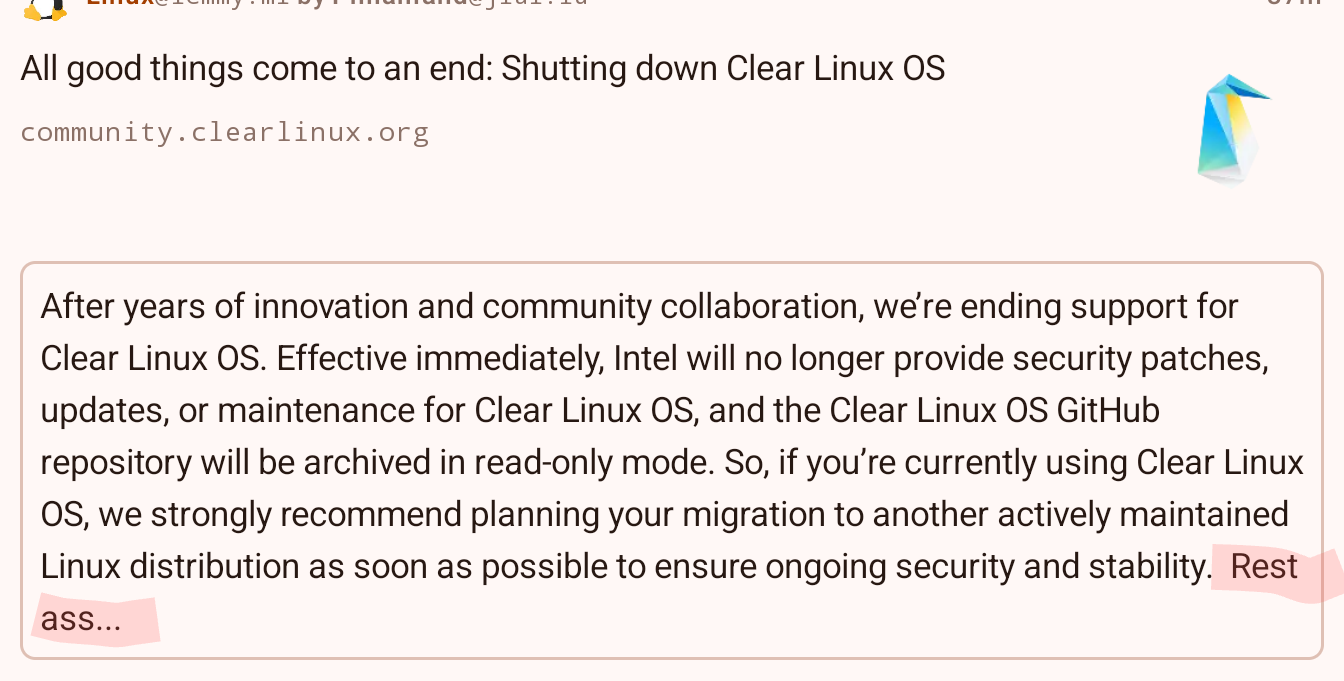Image resolution: width=1344 pixels, height=681 pixels.
Task: Click the post body preview box
Action: (672, 461)
